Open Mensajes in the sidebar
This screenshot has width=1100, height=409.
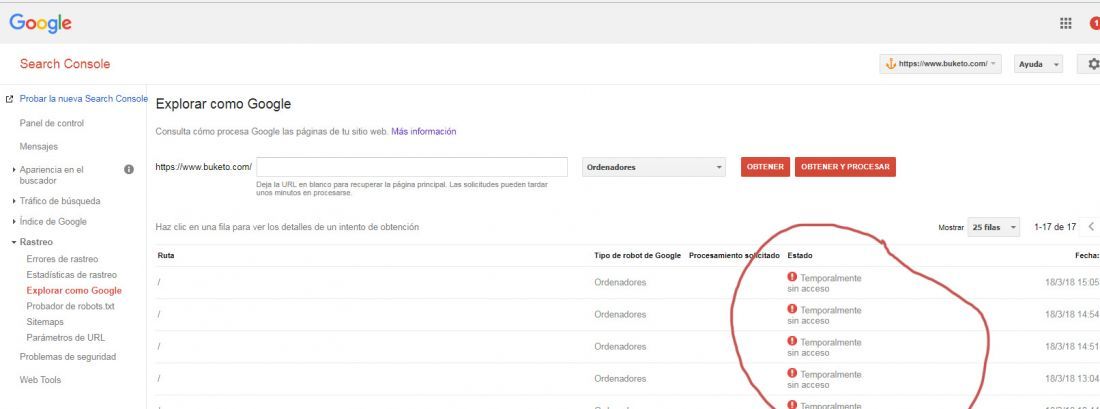pos(39,147)
